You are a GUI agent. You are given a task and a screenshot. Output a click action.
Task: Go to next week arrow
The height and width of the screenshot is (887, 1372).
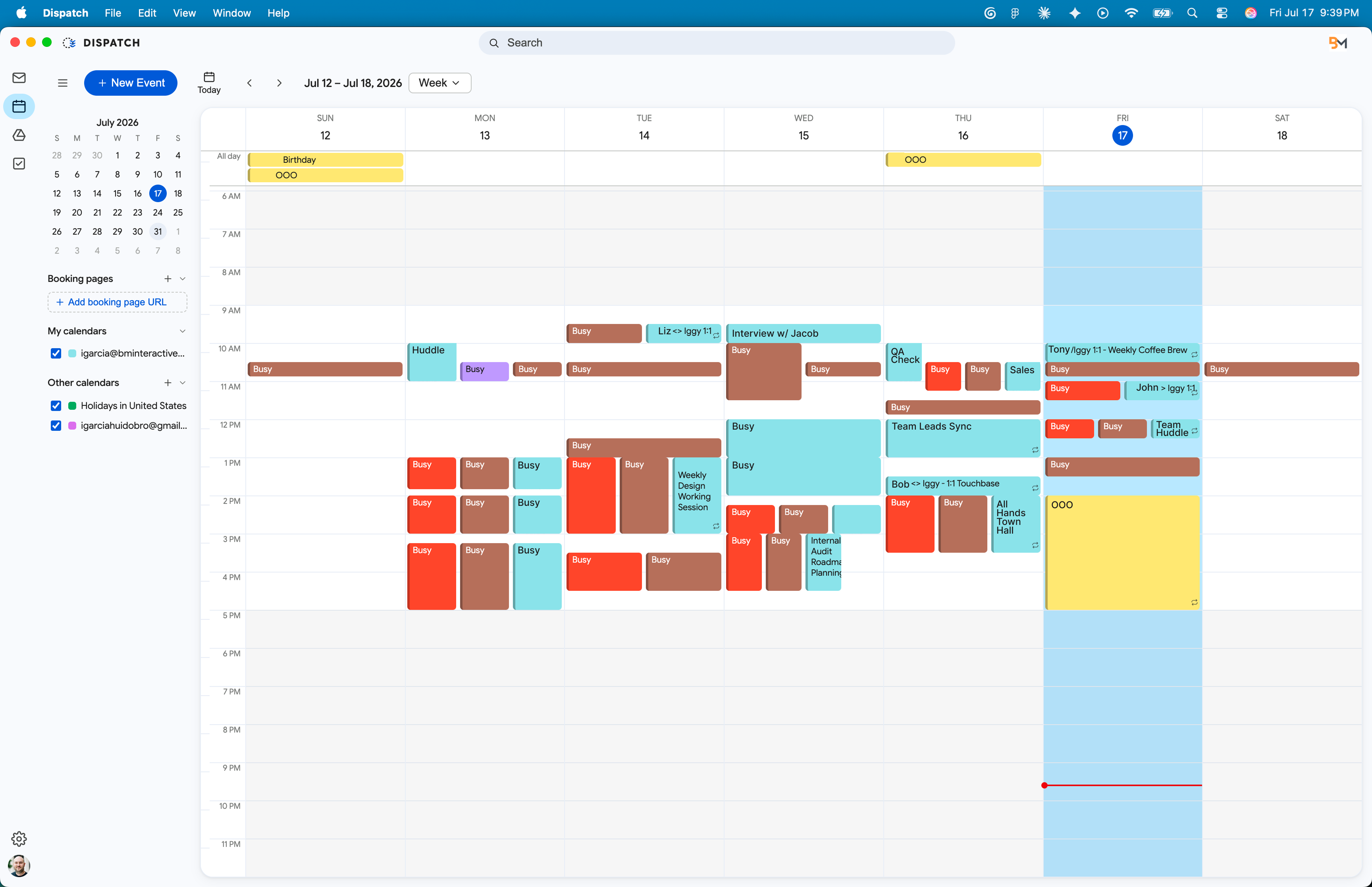(279, 83)
